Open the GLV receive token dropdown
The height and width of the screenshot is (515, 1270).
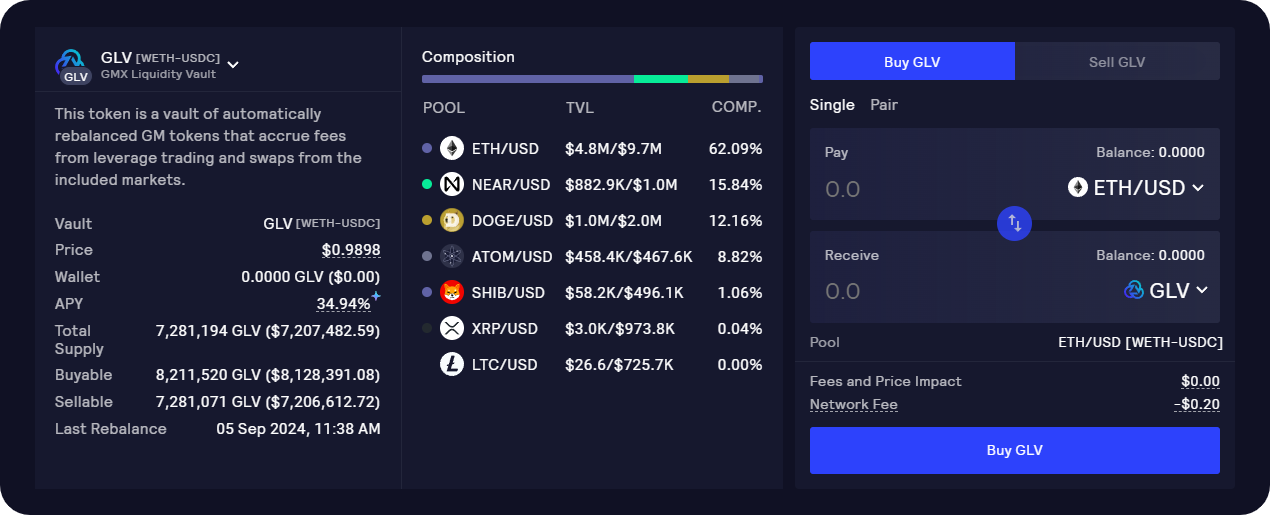[x=1166, y=290]
